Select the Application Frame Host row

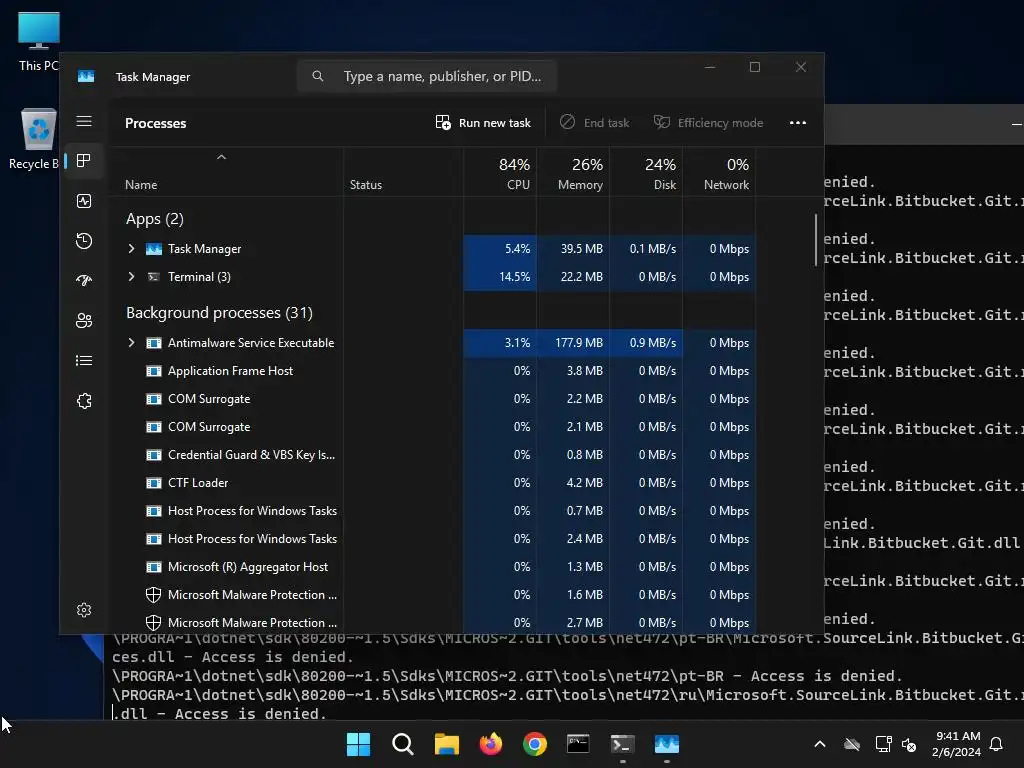coord(433,371)
